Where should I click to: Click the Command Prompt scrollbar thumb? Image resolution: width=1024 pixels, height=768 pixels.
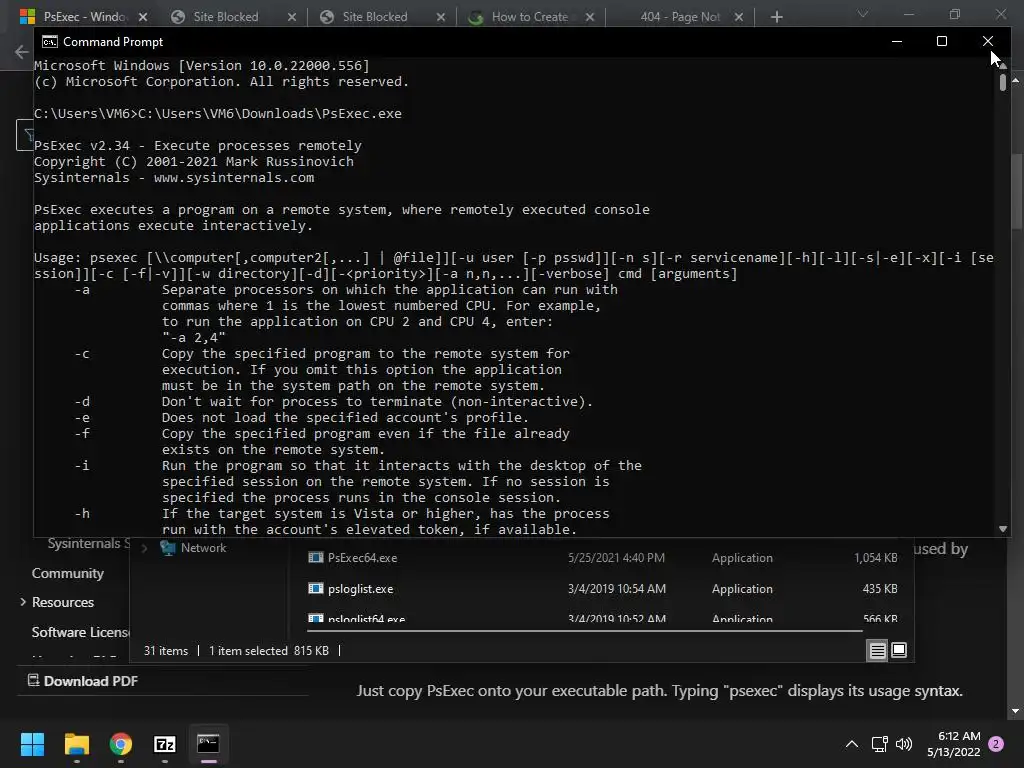pyautogui.click(x=1002, y=82)
